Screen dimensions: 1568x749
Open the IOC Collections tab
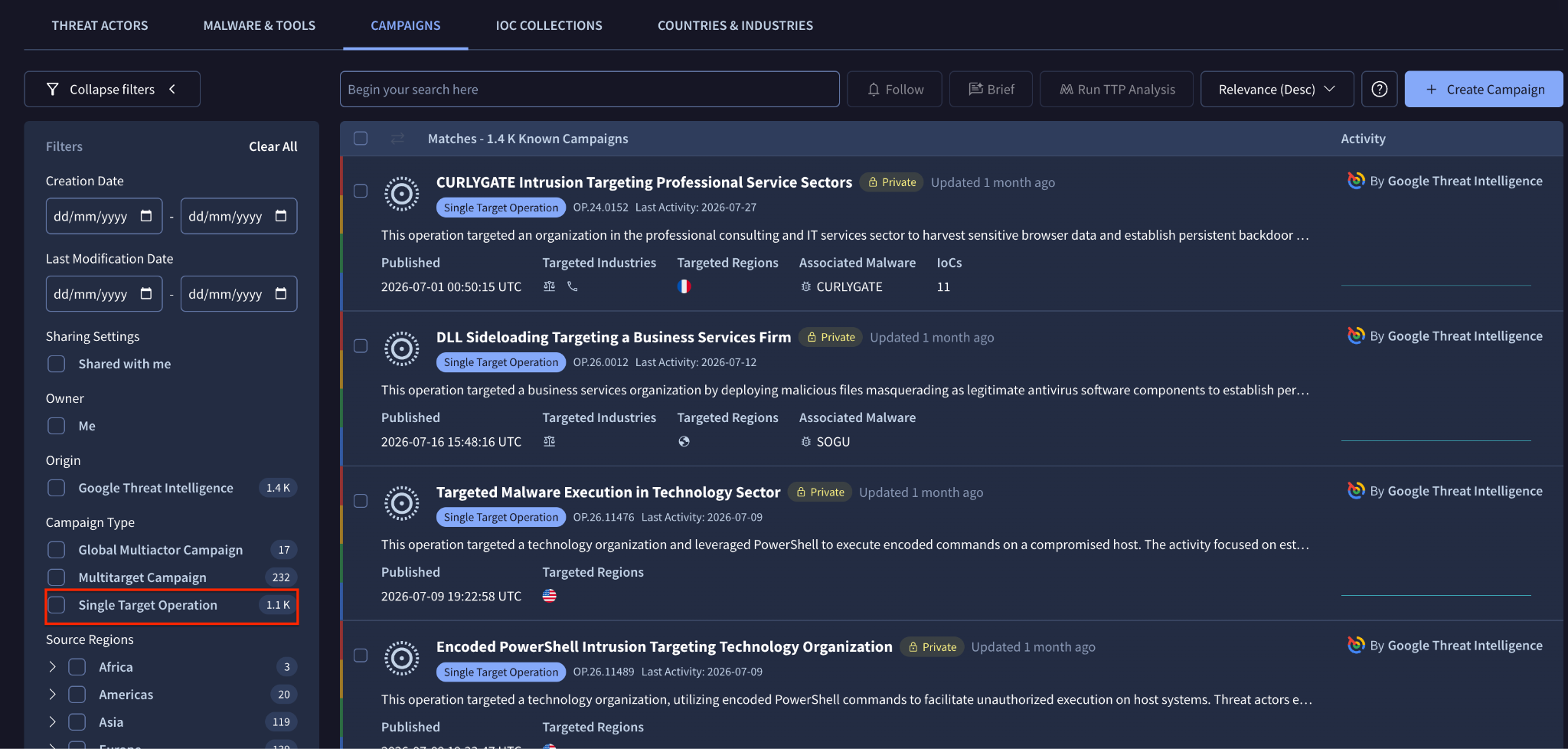coord(549,25)
